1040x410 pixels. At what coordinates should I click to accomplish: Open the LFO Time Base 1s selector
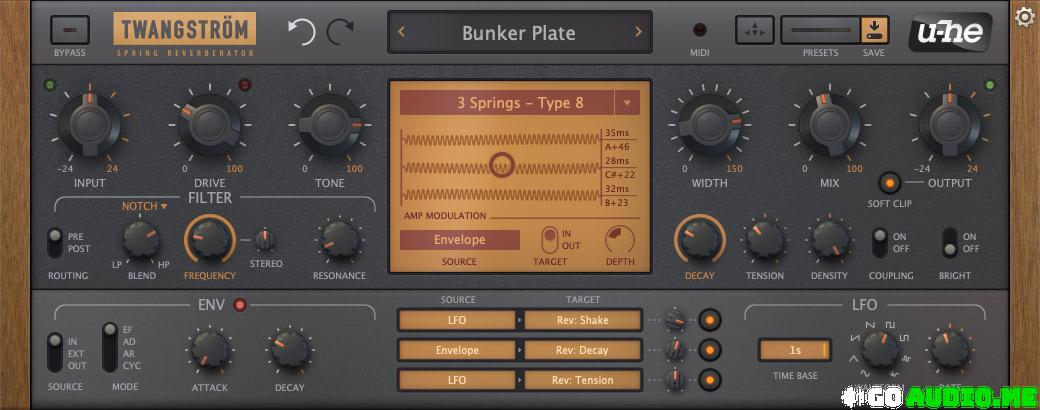point(795,350)
